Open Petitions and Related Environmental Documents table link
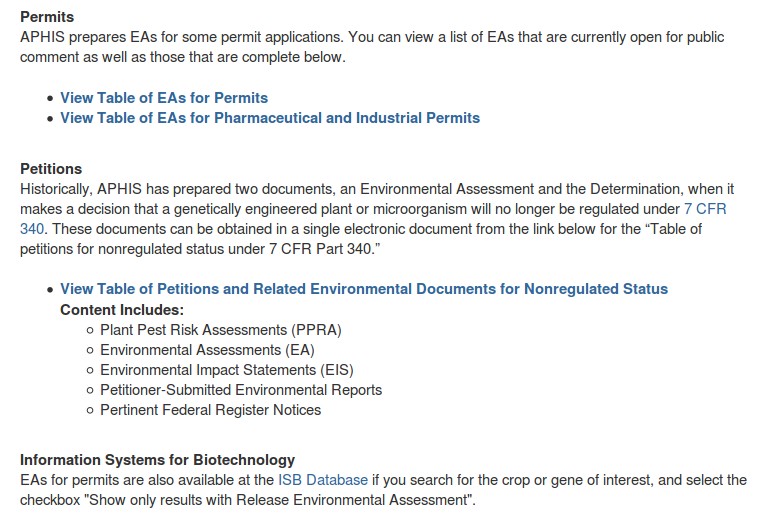This screenshot has height=521, width=761. click(364, 289)
